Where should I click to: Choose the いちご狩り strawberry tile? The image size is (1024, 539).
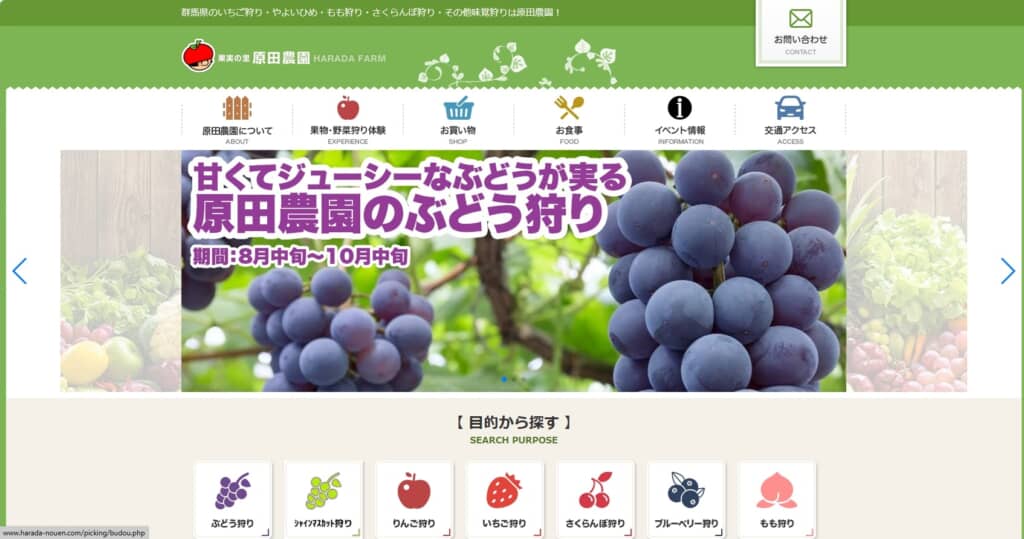pos(504,500)
